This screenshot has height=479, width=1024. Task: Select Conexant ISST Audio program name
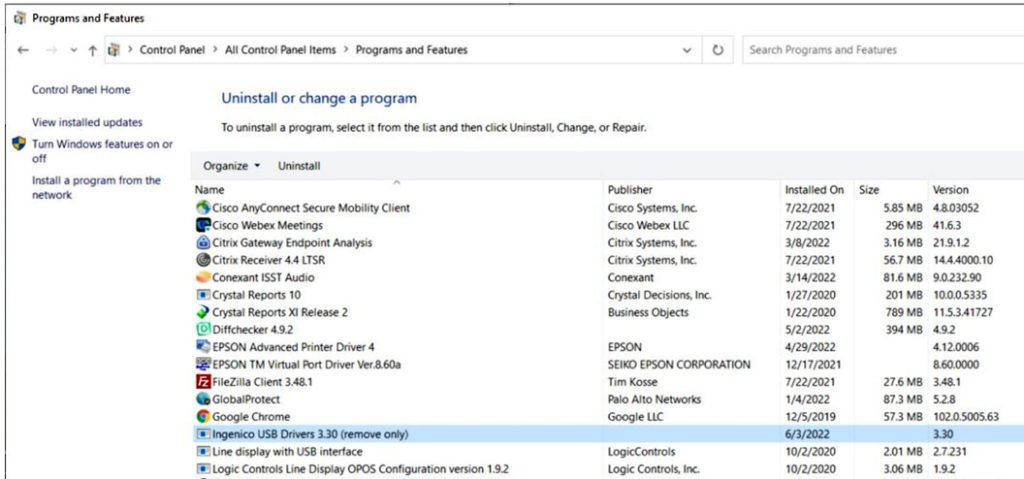(263, 278)
